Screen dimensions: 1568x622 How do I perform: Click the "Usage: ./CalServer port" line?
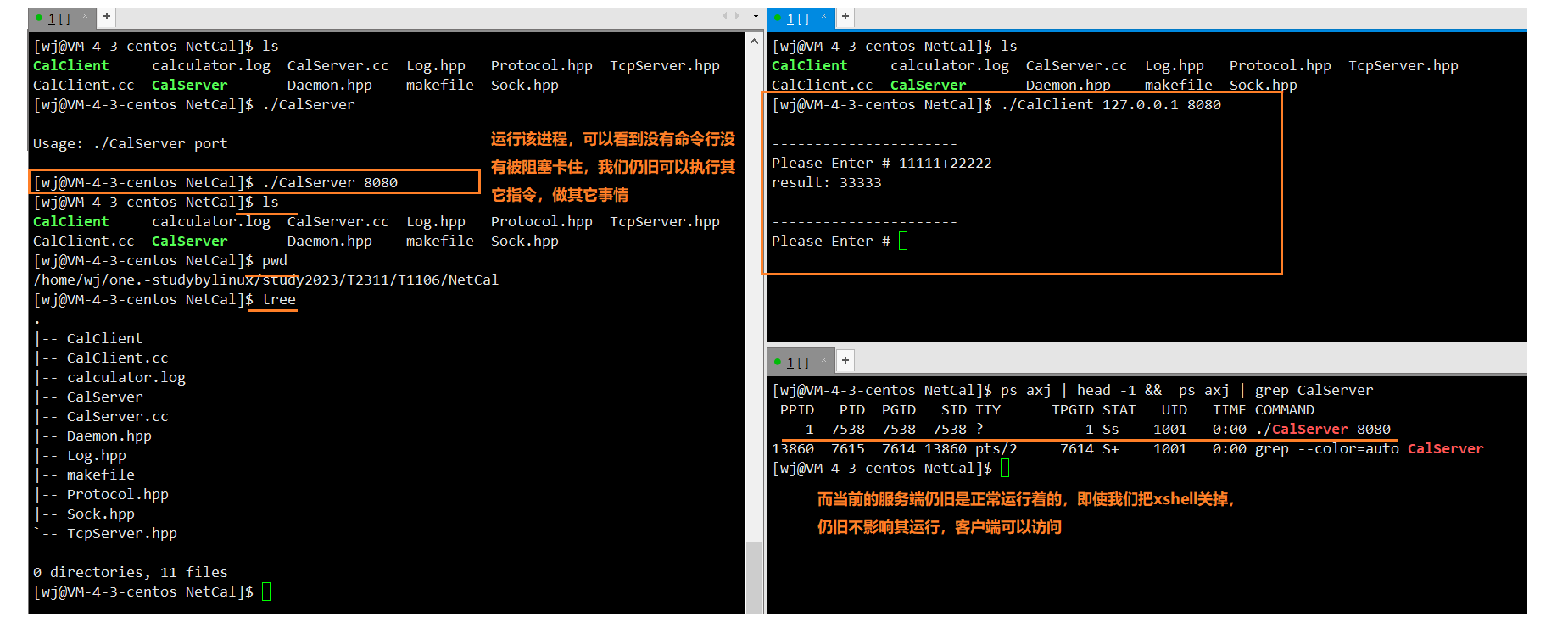(131, 143)
